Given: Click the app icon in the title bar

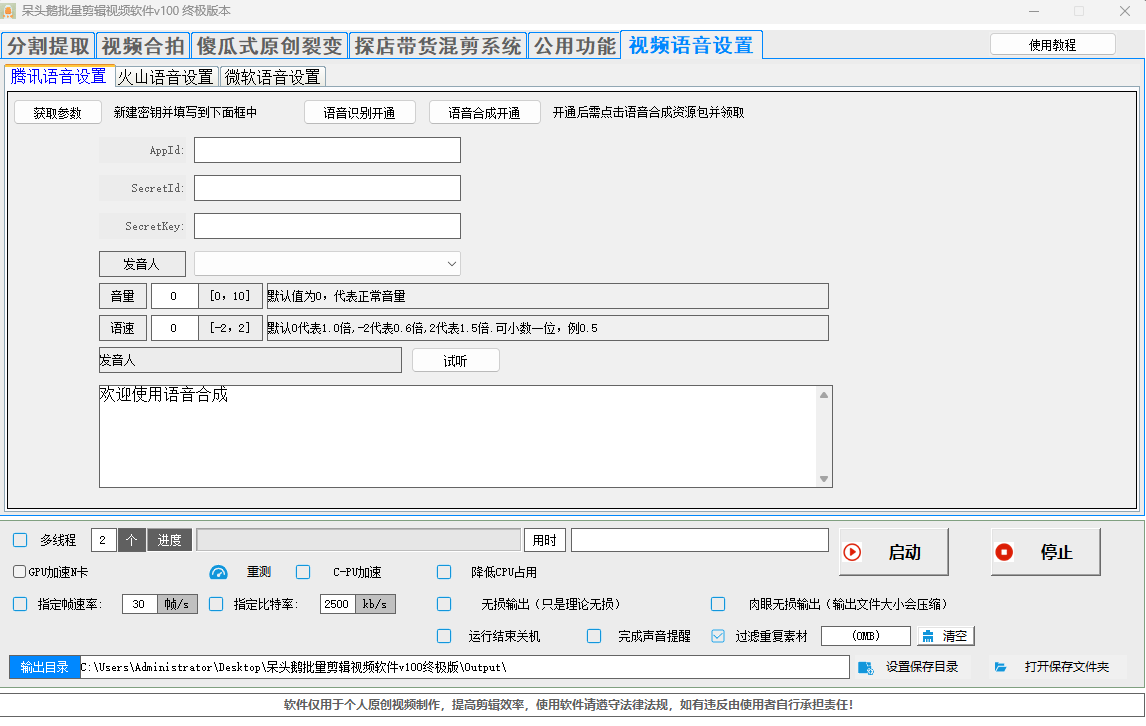Looking at the screenshot, I should click(9, 11).
